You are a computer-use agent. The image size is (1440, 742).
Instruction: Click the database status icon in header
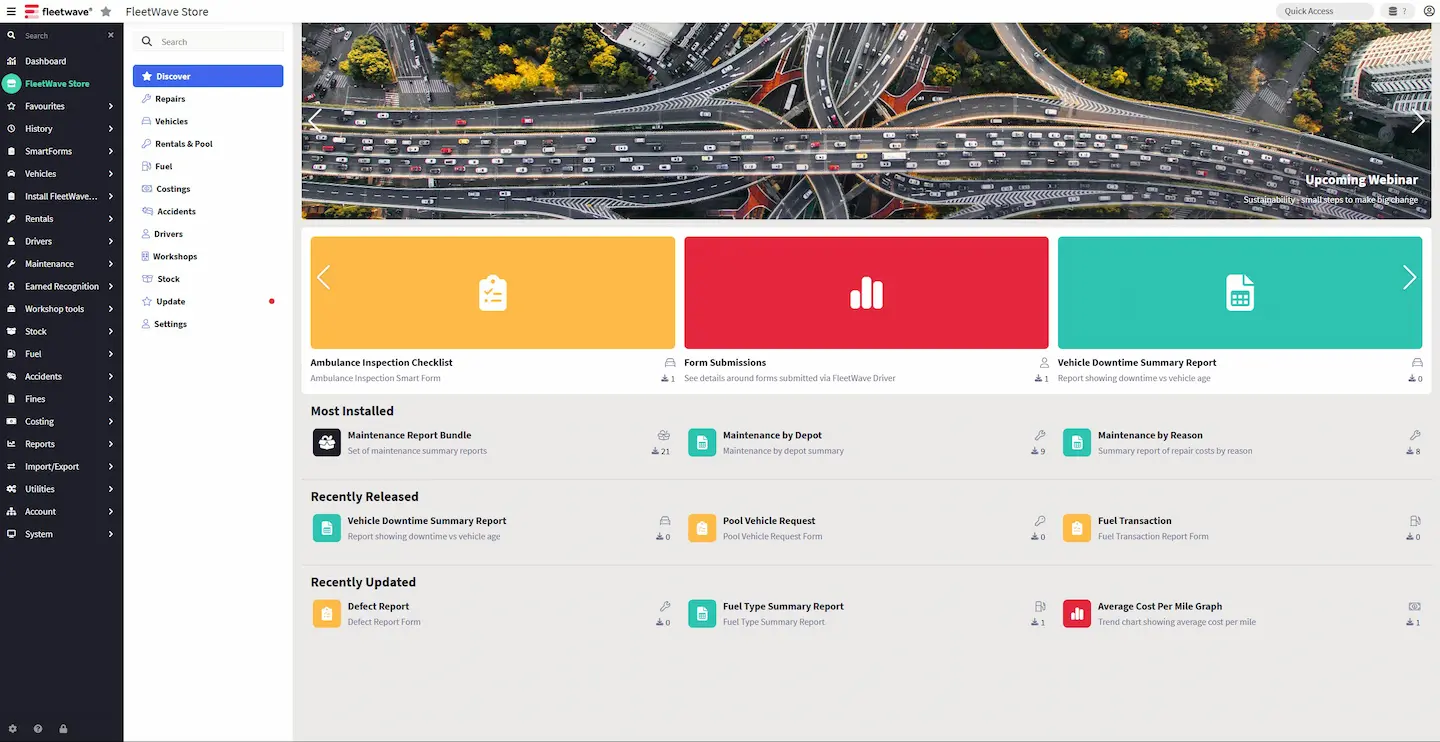coord(1394,11)
